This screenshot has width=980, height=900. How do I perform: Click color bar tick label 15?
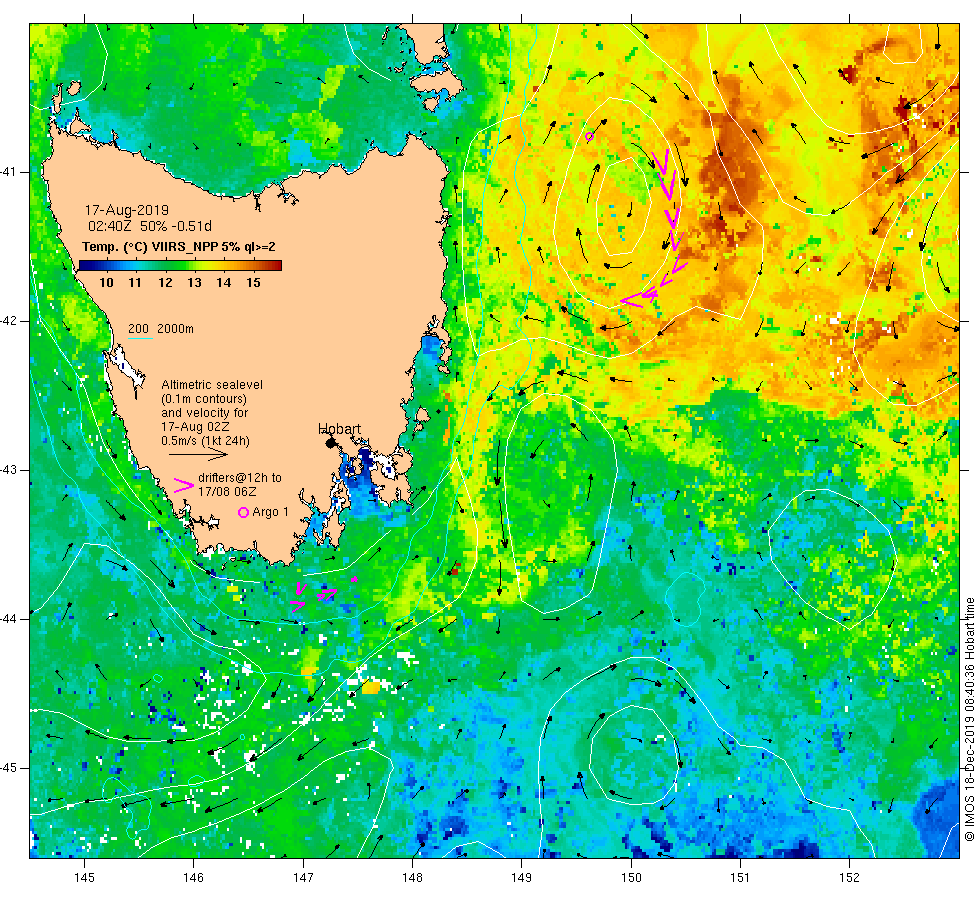click(253, 282)
